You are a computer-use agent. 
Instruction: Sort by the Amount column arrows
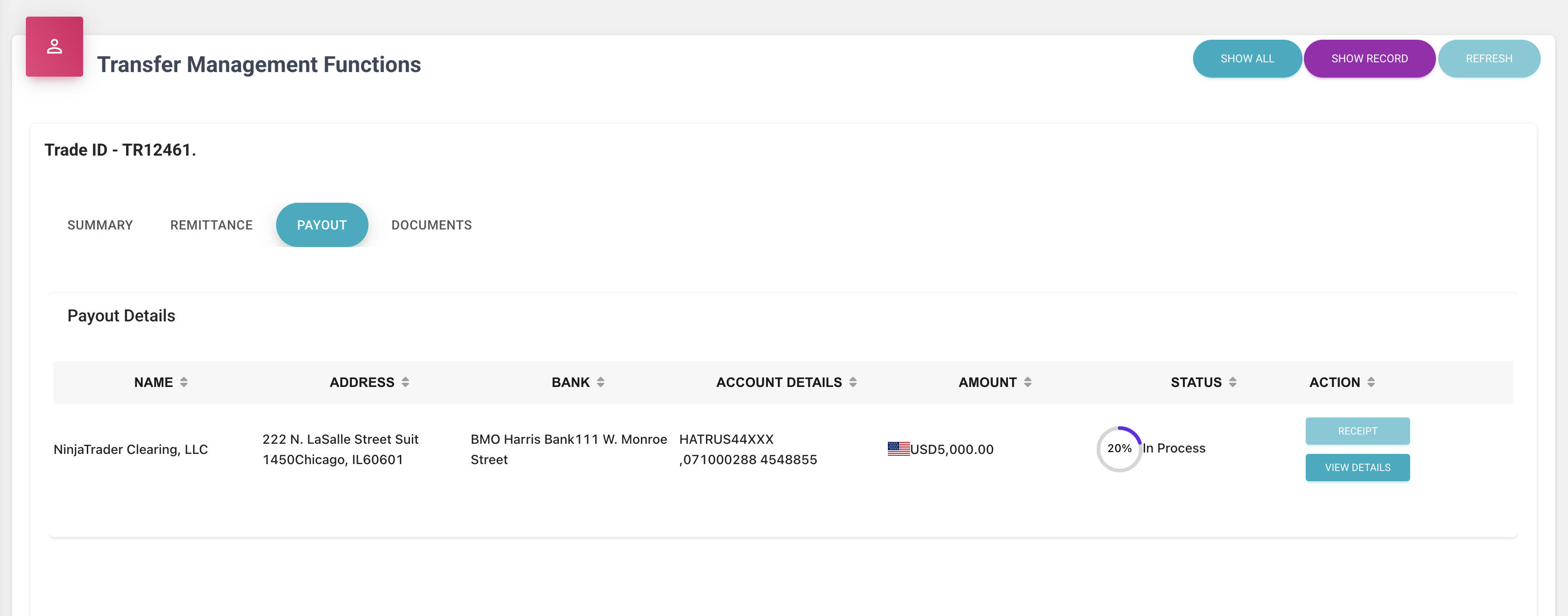point(1027,382)
